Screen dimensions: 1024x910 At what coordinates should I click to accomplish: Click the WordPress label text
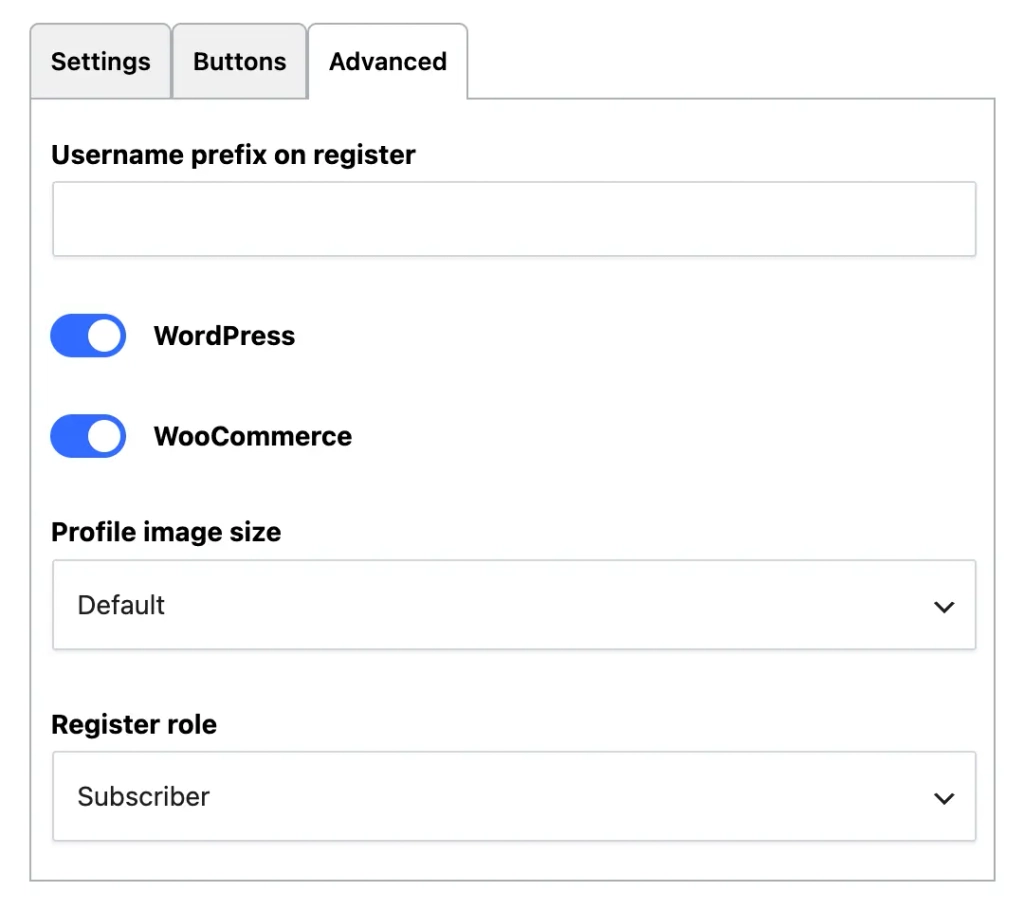[224, 336]
